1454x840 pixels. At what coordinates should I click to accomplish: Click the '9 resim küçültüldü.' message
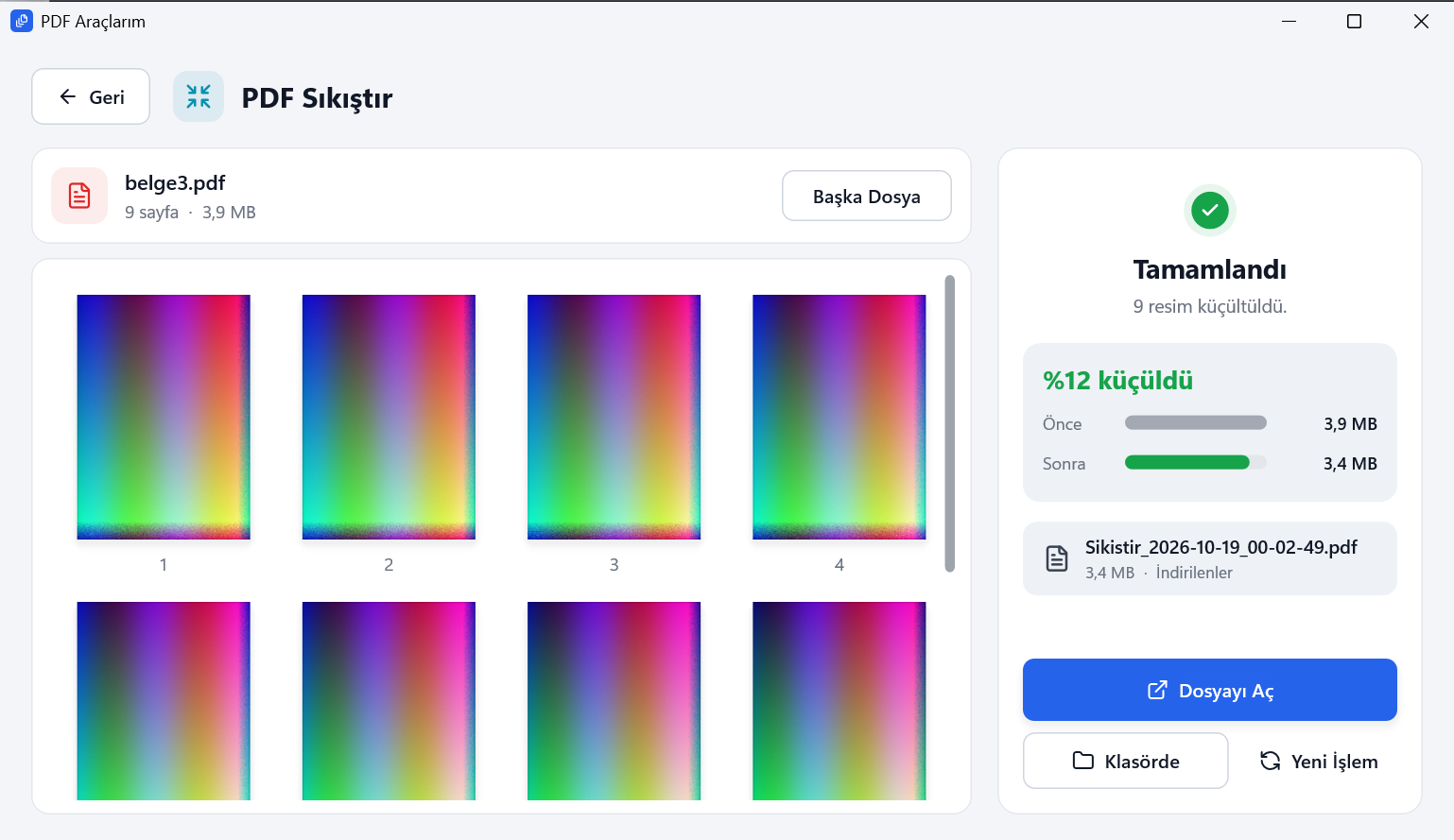pyautogui.click(x=1210, y=306)
